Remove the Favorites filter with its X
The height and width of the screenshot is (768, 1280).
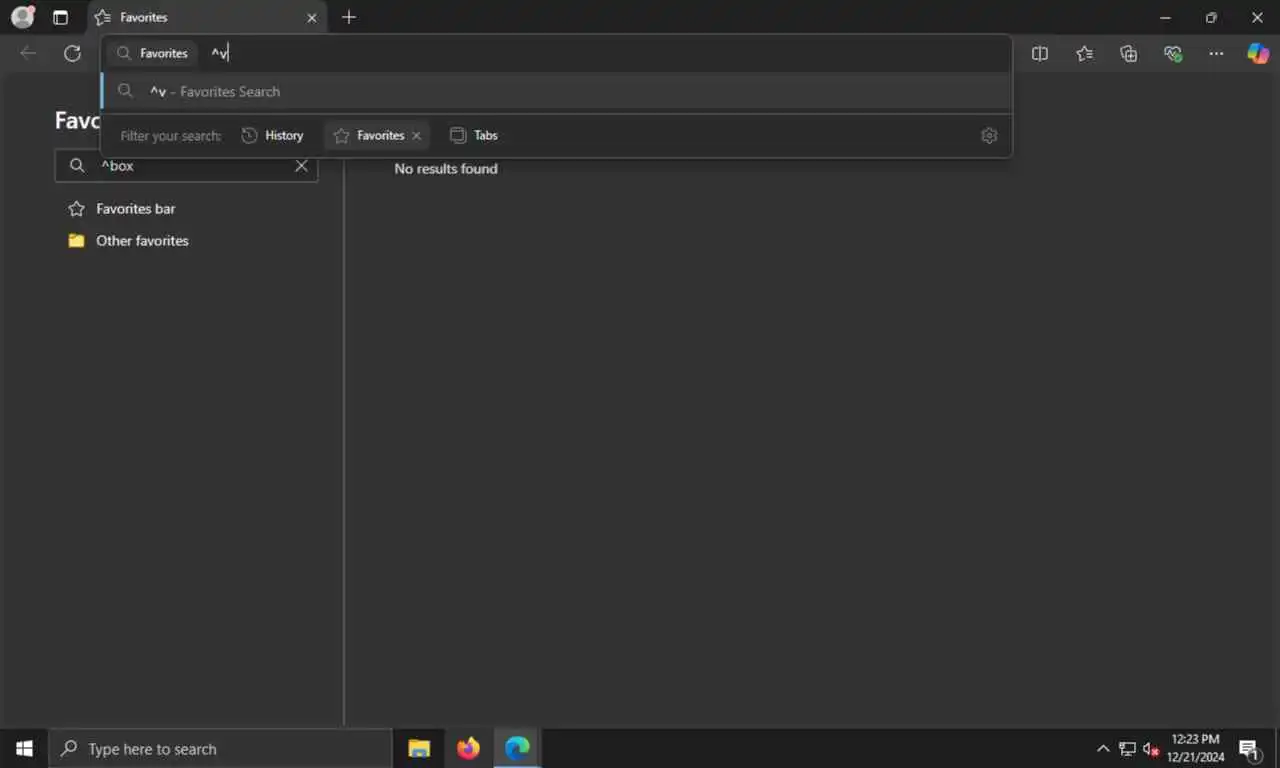[416, 135]
